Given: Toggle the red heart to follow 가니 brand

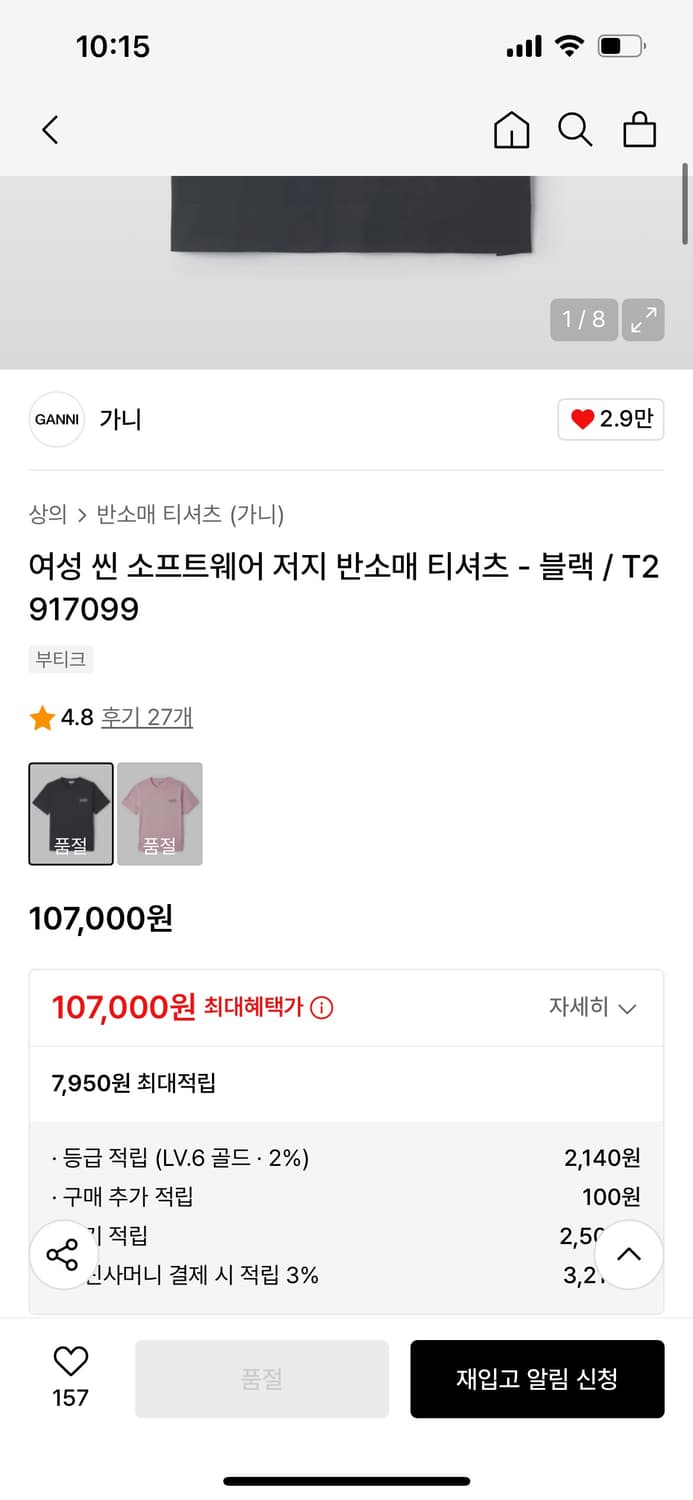Looking at the screenshot, I should coord(610,420).
